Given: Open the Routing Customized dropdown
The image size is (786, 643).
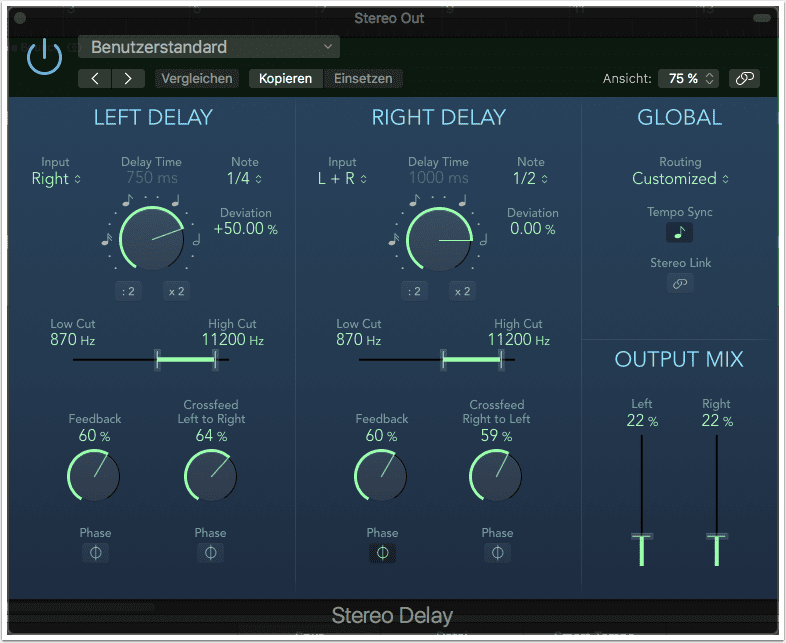Looking at the screenshot, I should click(x=680, y=179).
